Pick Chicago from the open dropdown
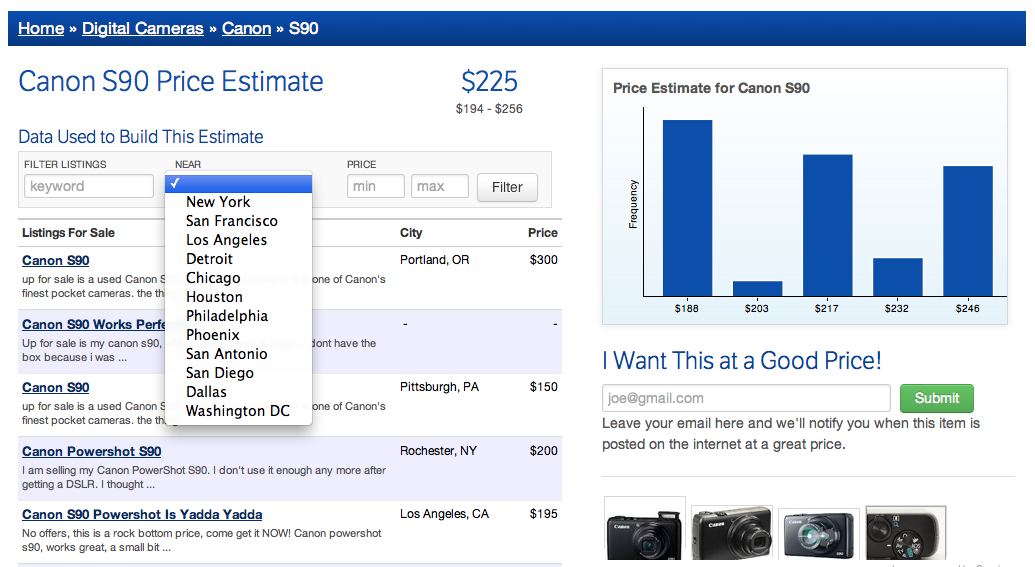Viewport: 1035px width, 567px height. tap(213, 278)
